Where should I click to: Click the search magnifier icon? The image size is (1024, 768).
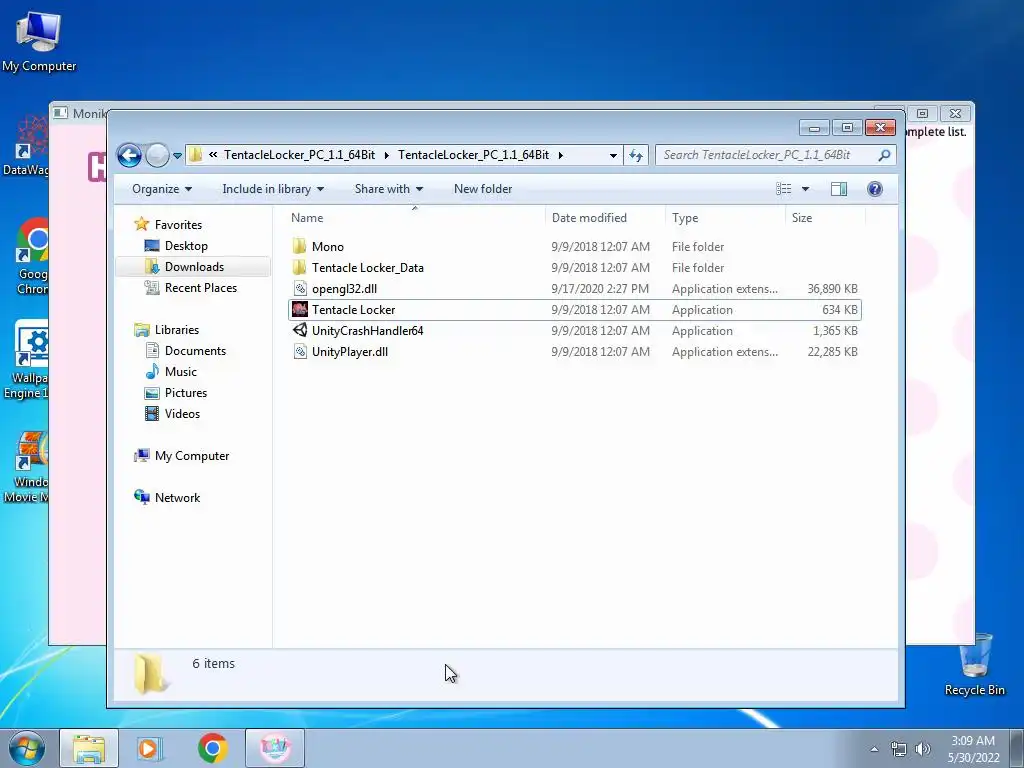point(884,155)
